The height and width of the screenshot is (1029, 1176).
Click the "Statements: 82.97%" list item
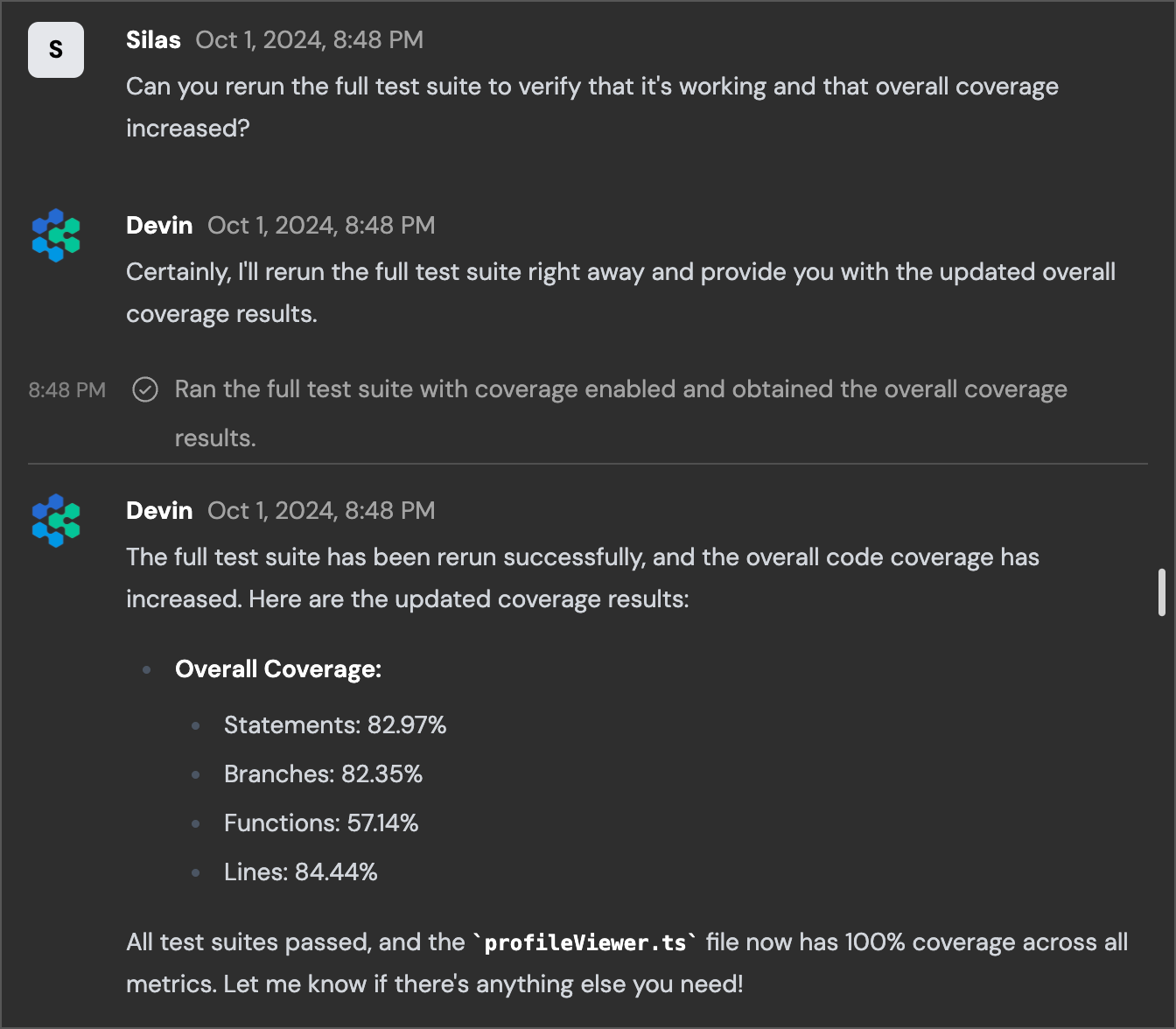pyautogui.click(x=335, y=725)
